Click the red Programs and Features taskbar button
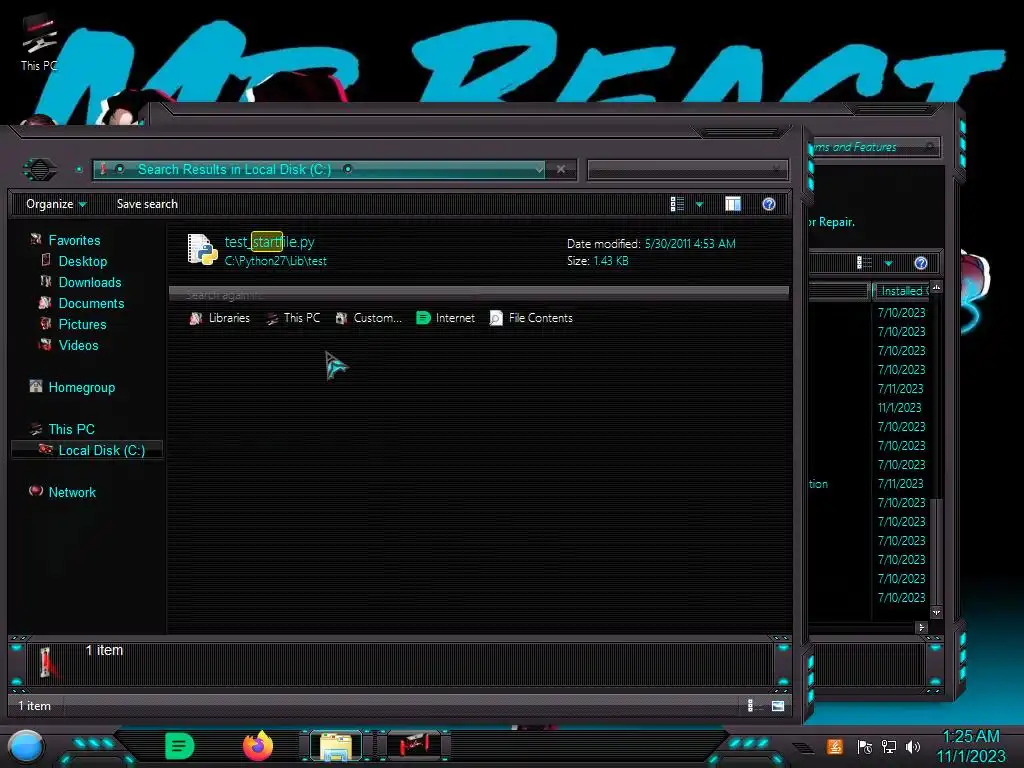This screenshot has height=768, width=1024. 414,745
